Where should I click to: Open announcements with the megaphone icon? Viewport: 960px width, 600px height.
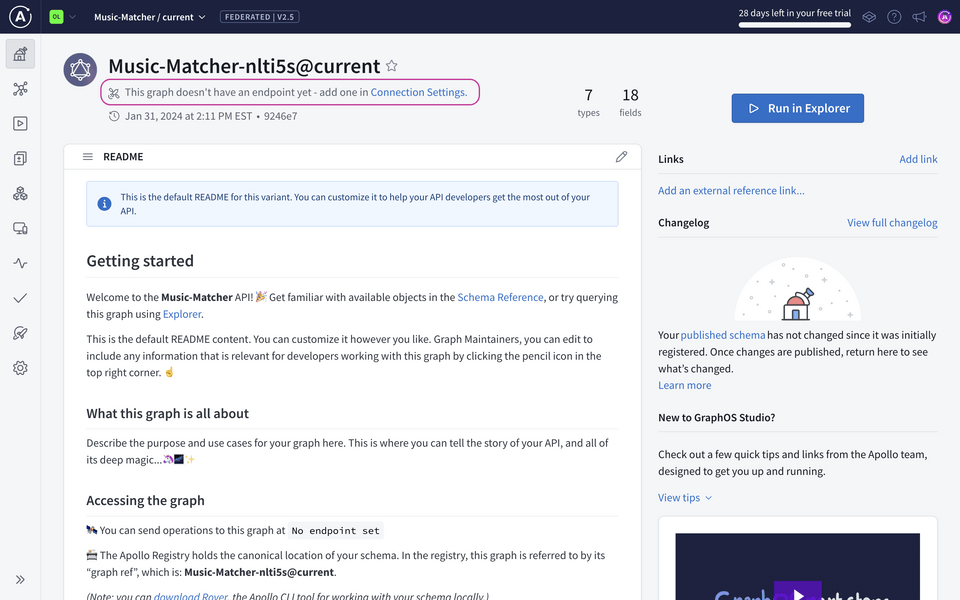coord(918,16)
